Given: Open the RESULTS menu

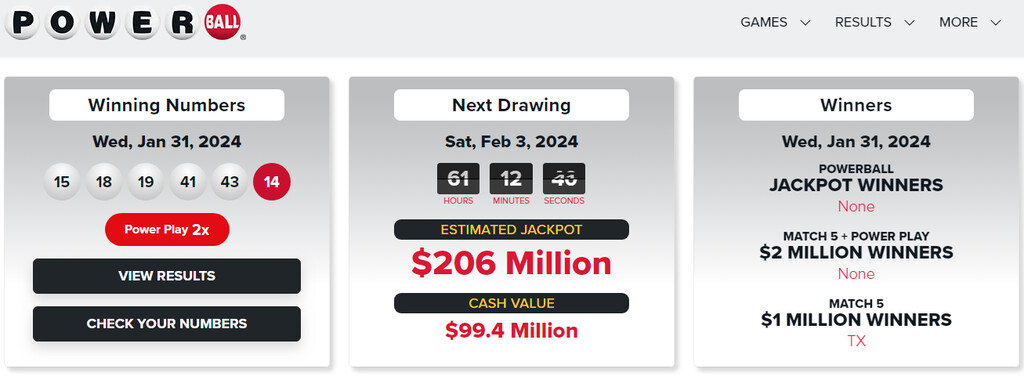Looking at the screenshot, I should (x=863, y=22).
